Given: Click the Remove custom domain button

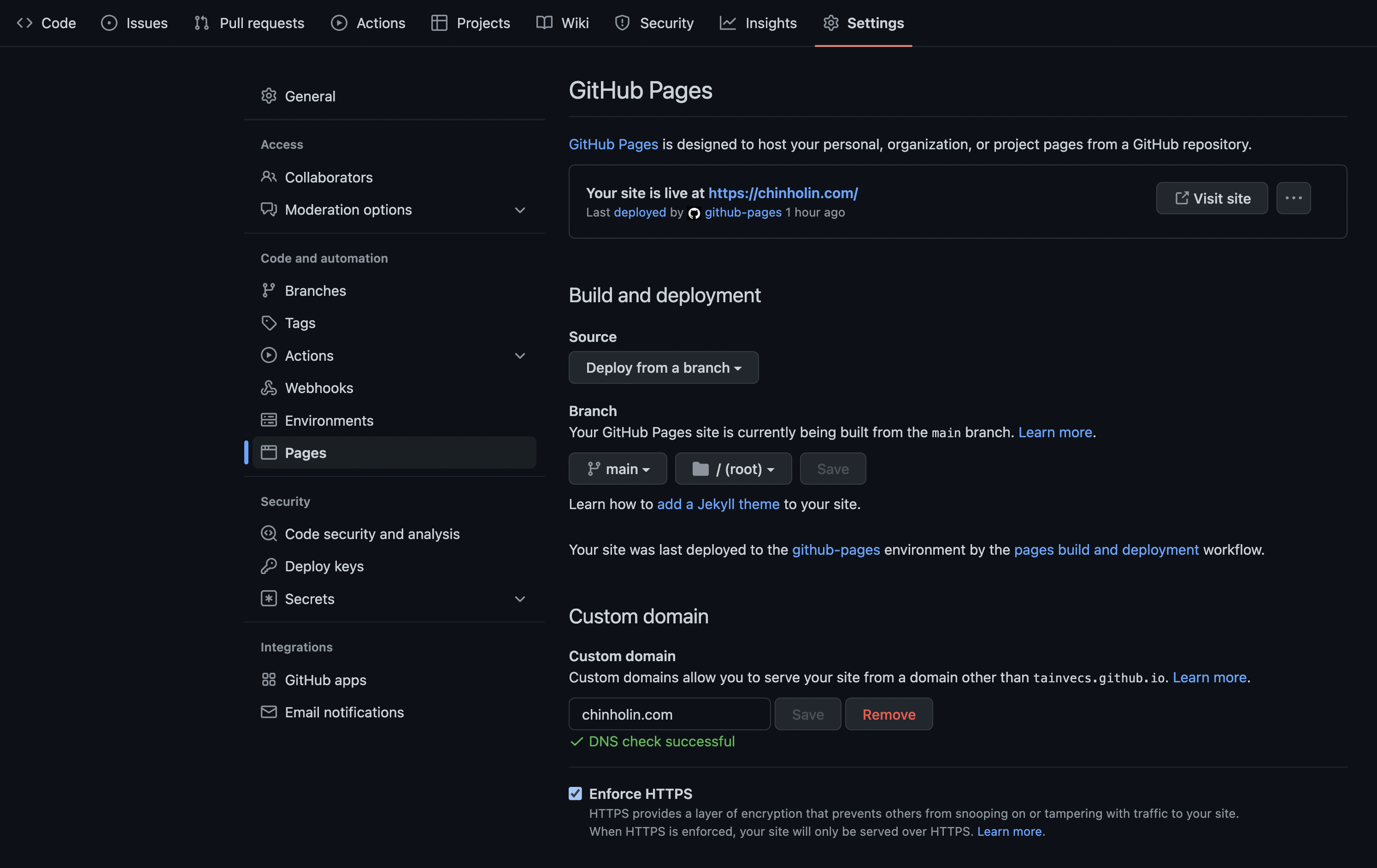Looking at the screenshot, I should (889, 714).
